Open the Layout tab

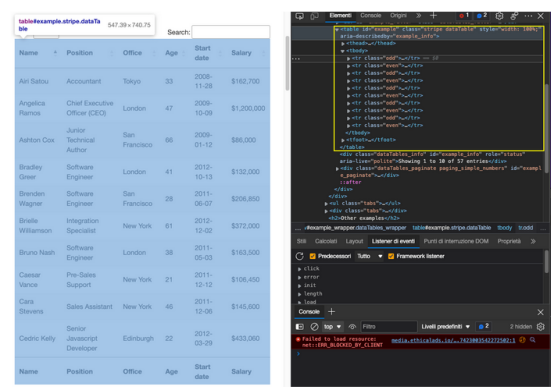pos(354,241)
